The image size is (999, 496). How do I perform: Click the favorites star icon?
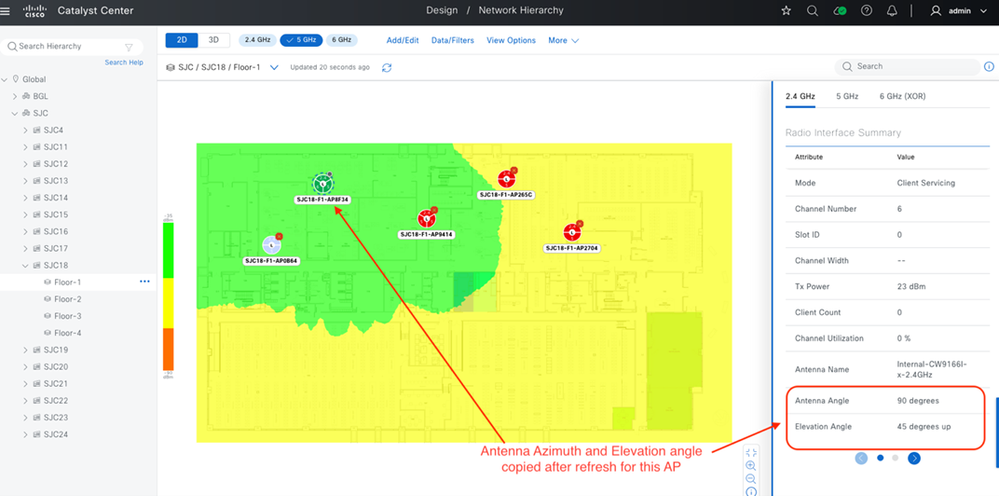pyautogui.click(x=786, y=10)
